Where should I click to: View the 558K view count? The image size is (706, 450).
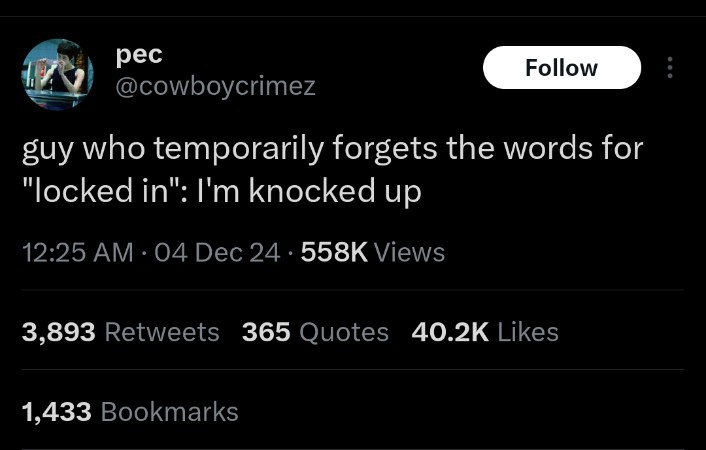click(x=335, y=252)
